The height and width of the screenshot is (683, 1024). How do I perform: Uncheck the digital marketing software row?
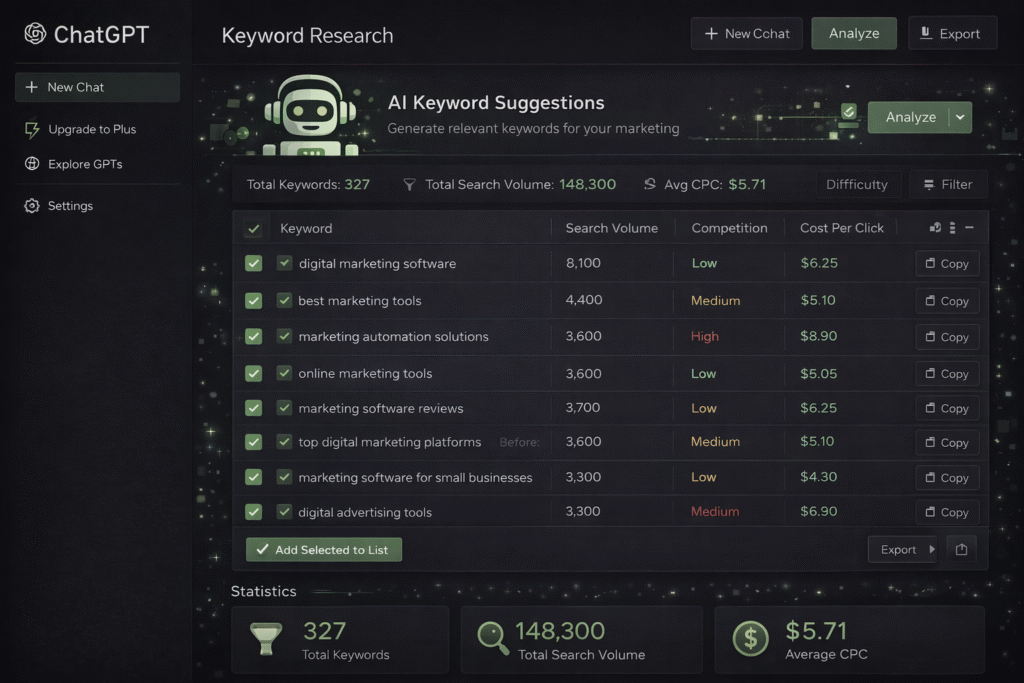[254, 263]
